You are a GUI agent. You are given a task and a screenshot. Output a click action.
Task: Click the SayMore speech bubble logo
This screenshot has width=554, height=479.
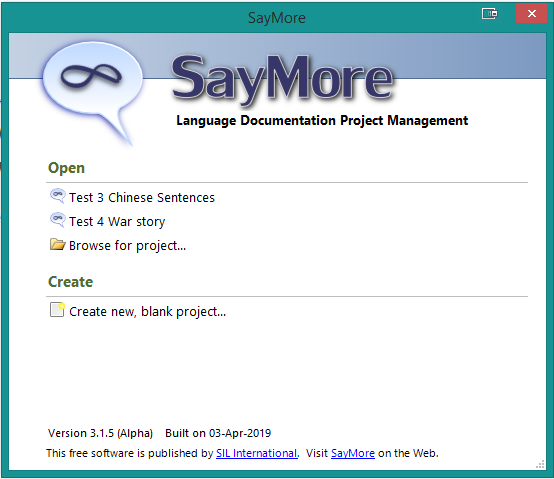pyautogui.click(x=93, y=93)
